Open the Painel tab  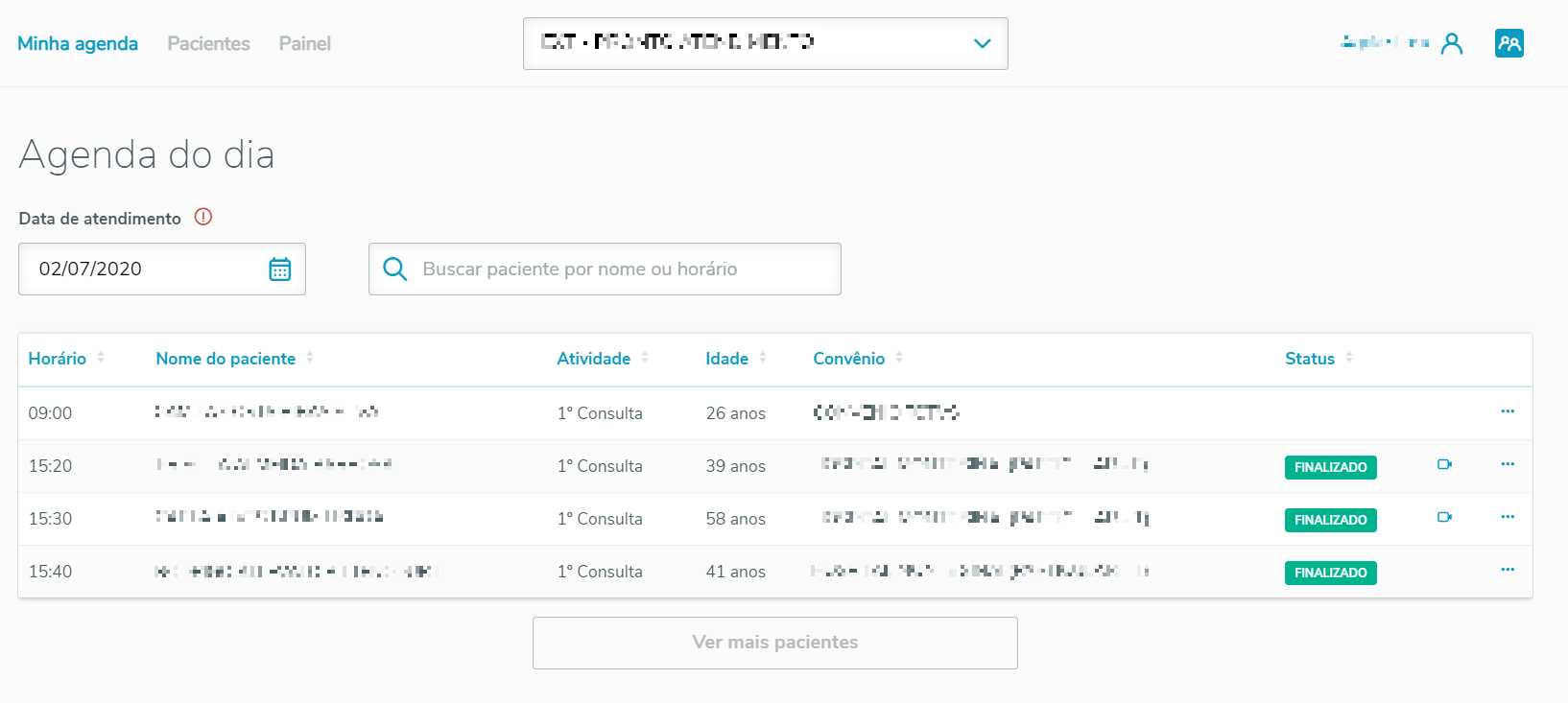pos(304,43)
